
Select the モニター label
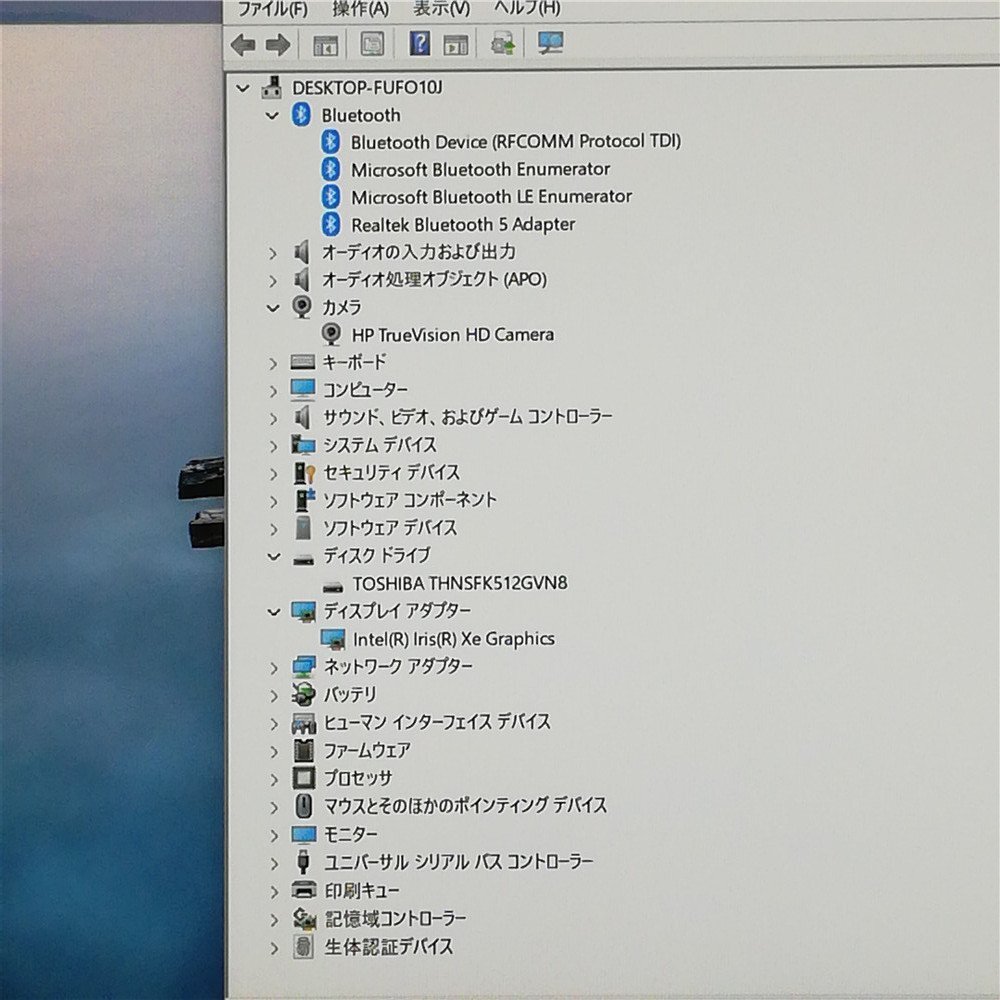(351, 834)
